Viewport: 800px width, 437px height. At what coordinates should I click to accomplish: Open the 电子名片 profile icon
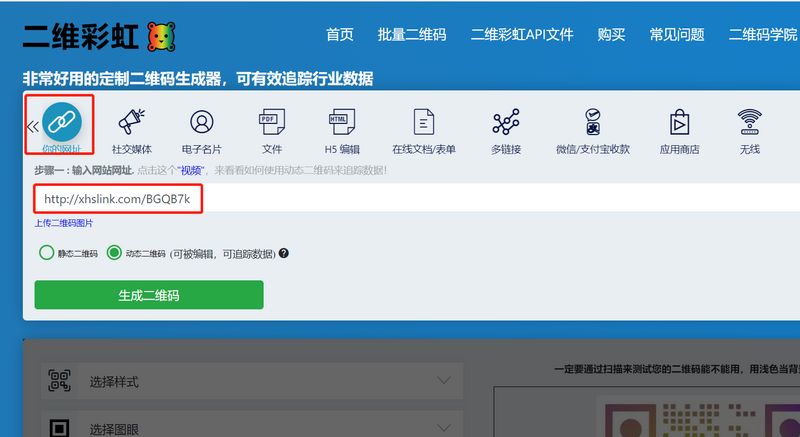[x=202, y=122]
